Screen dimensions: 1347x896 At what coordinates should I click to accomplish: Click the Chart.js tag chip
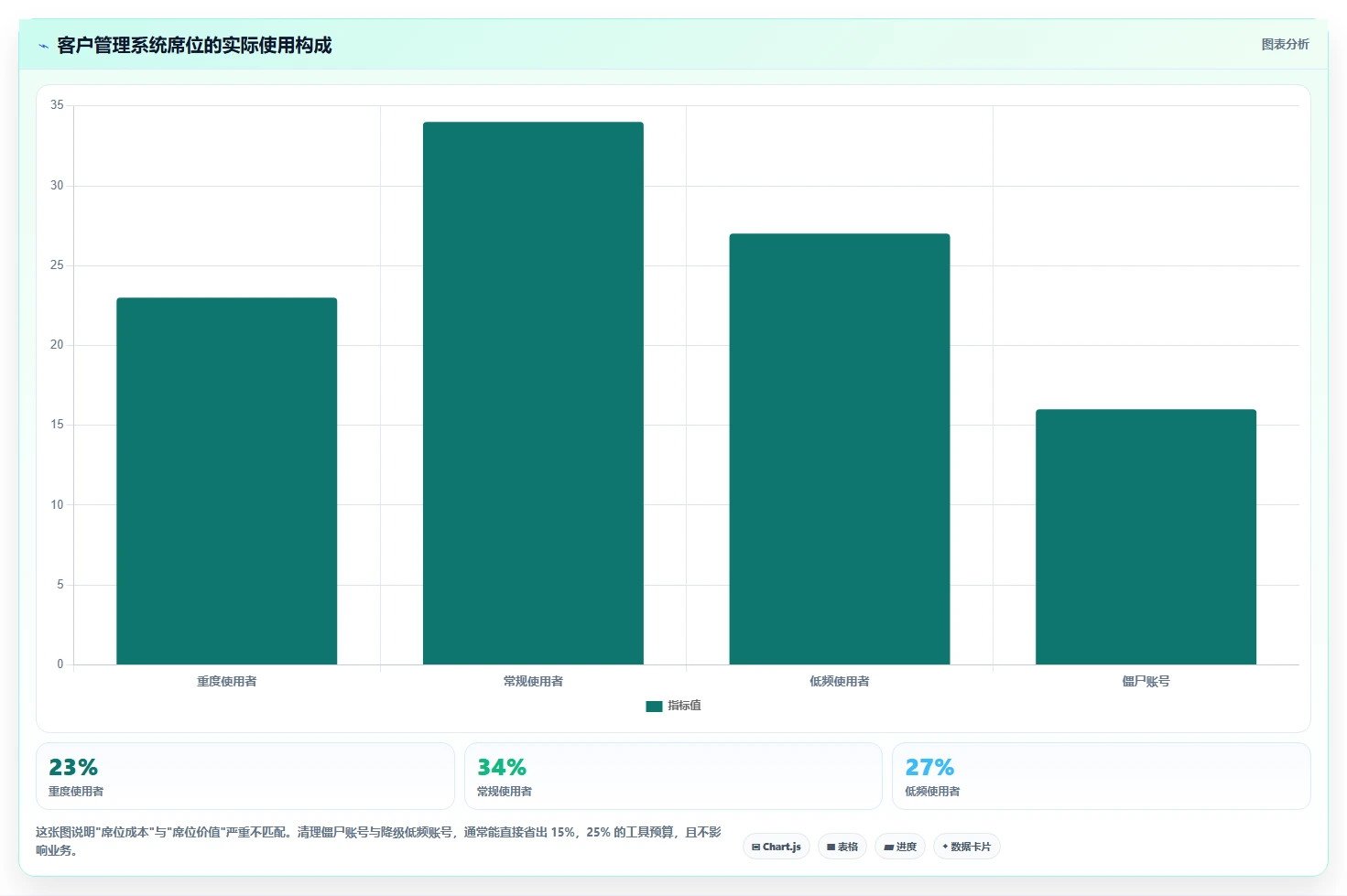tap(777, 847)
